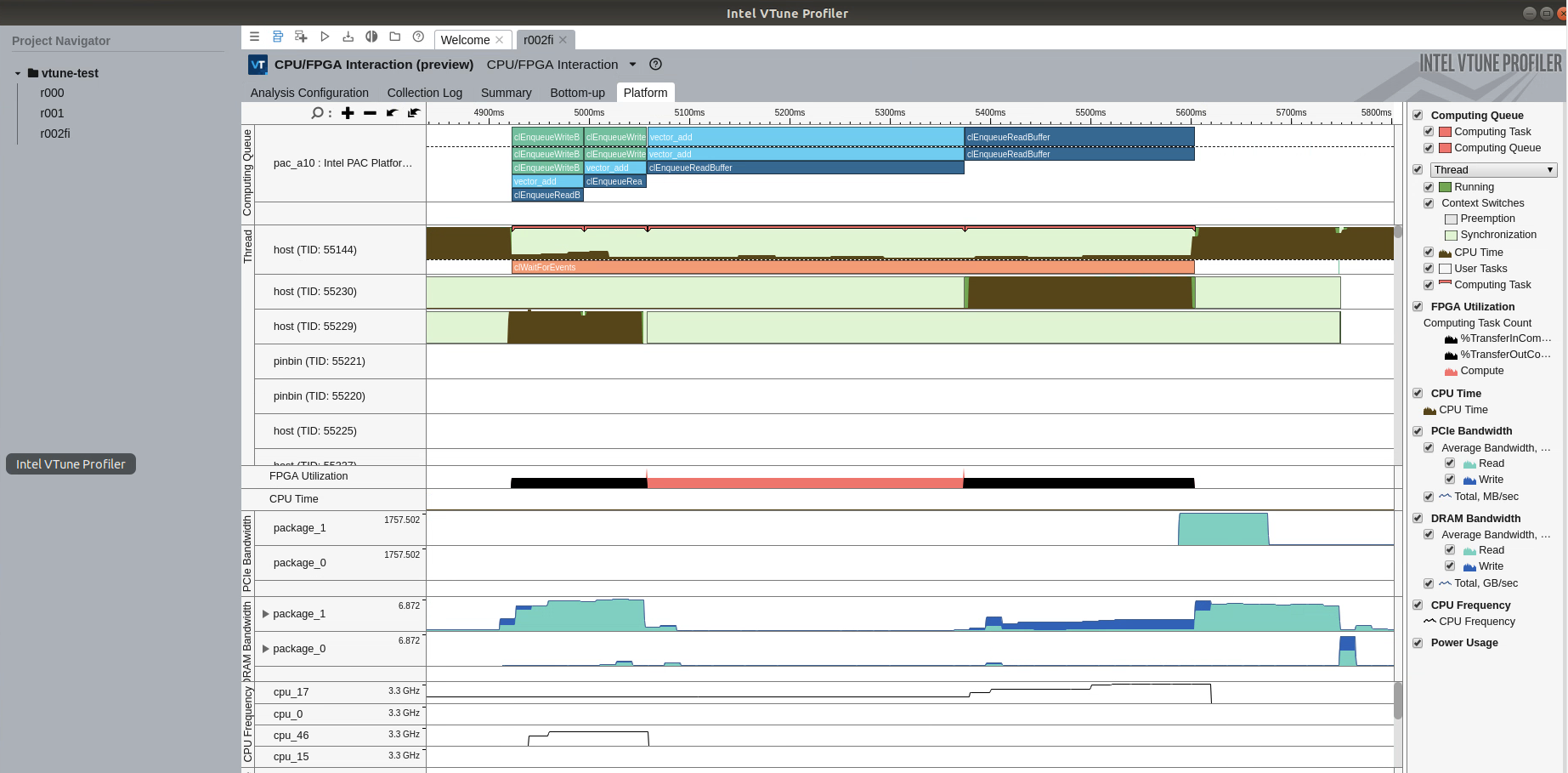Viewport: 1568px width, 773px height.
Task: Click the Help question mark icon
Action: pos(417,37)
